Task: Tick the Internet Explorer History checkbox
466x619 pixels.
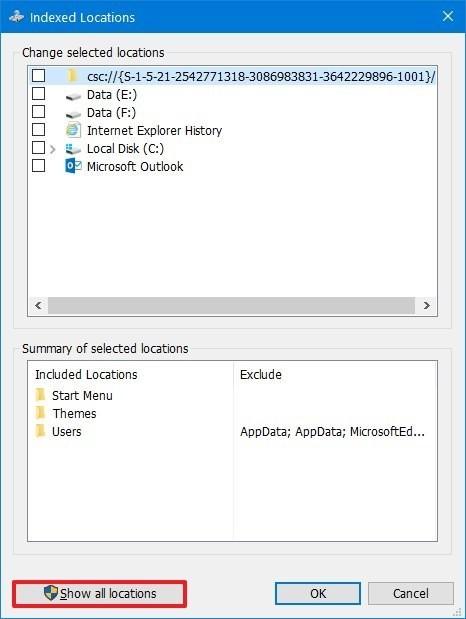Action: tap(38, 129)
